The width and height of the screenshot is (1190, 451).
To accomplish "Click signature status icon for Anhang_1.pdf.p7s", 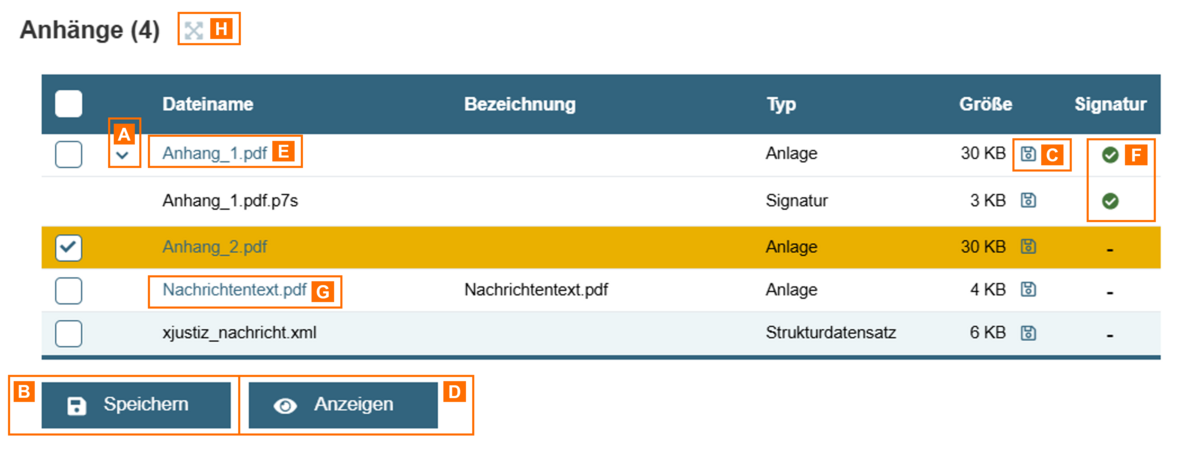I will point(1110,201).
